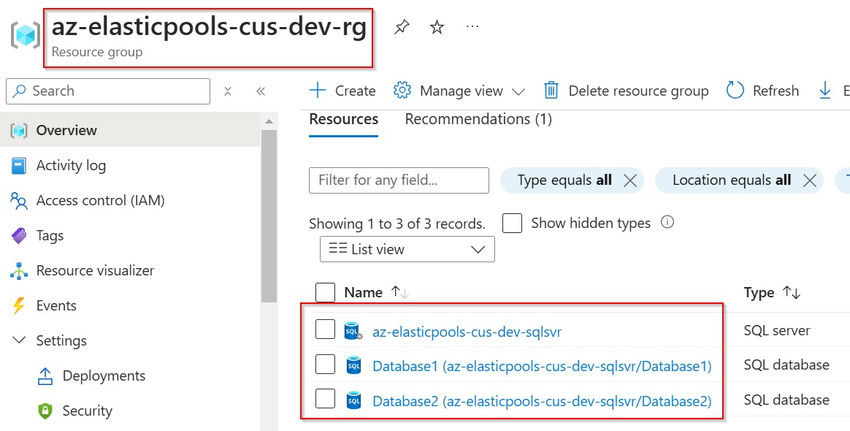Select Overview in the sidebar
Image resolution: width=850 pixels, height=431 pixels.
tap(130, 130)
